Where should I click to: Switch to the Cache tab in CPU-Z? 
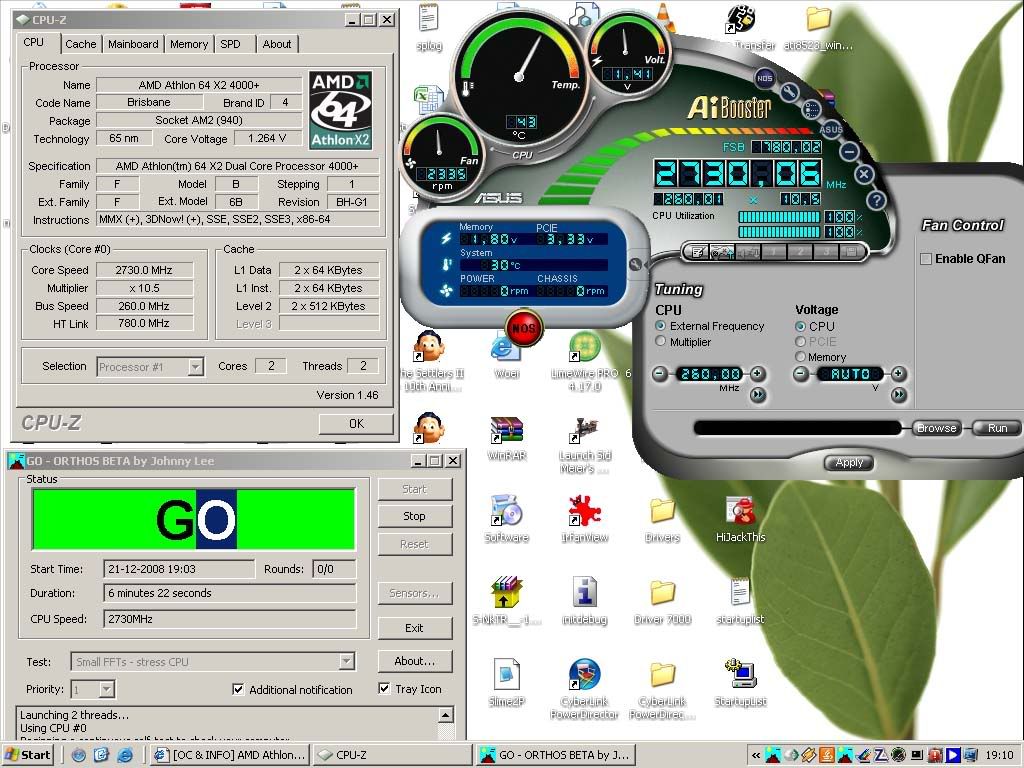pos(80,44)
